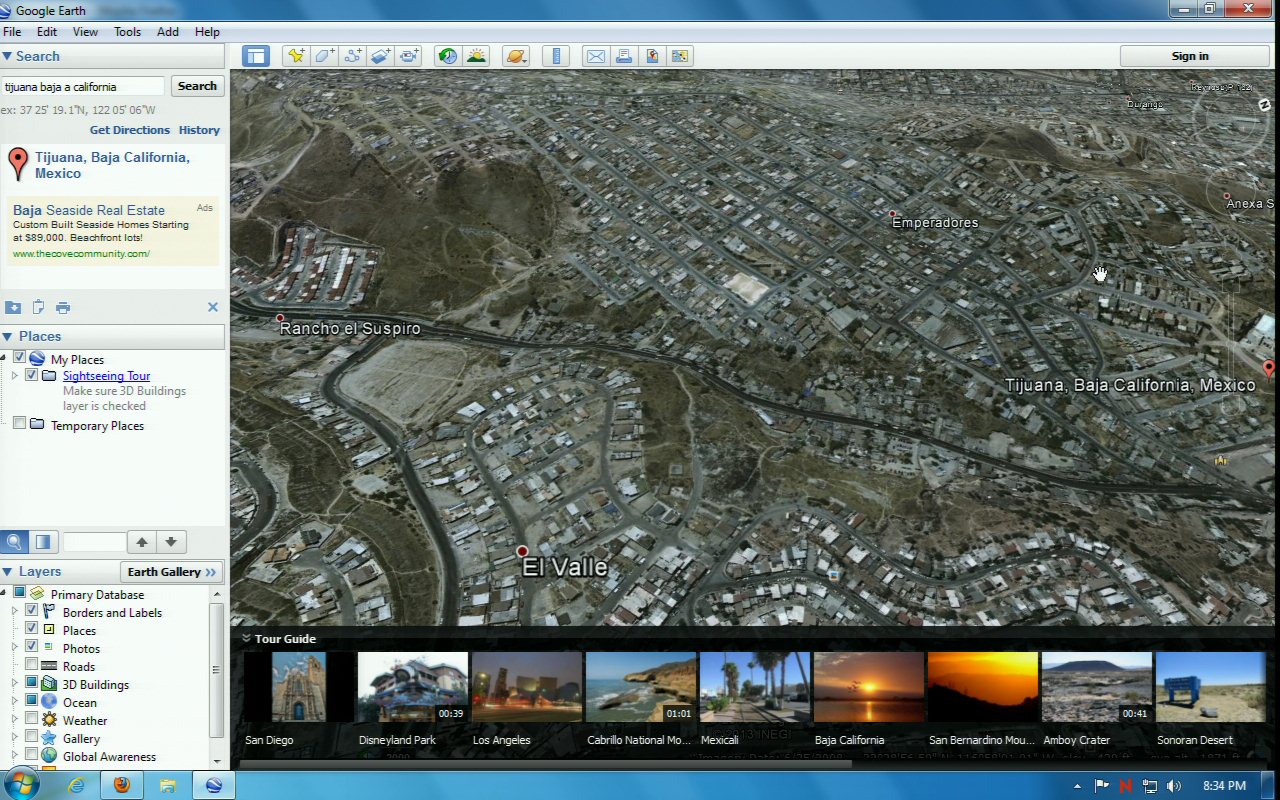Uncheck the Sightseeing Tour checkbox
The height and width of the screenshot is (800, 1280).
[x=32, y=376]
